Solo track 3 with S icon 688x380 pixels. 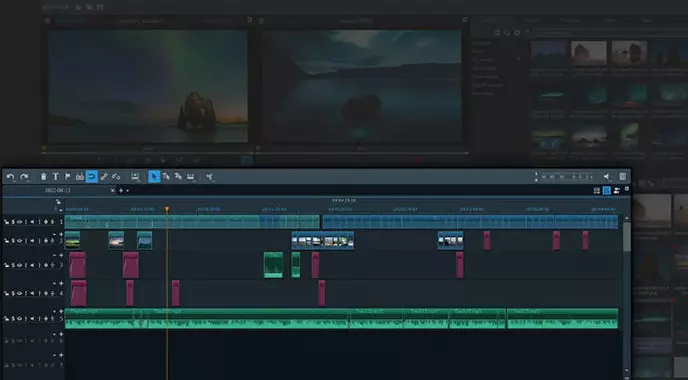(x=13, y=265)
